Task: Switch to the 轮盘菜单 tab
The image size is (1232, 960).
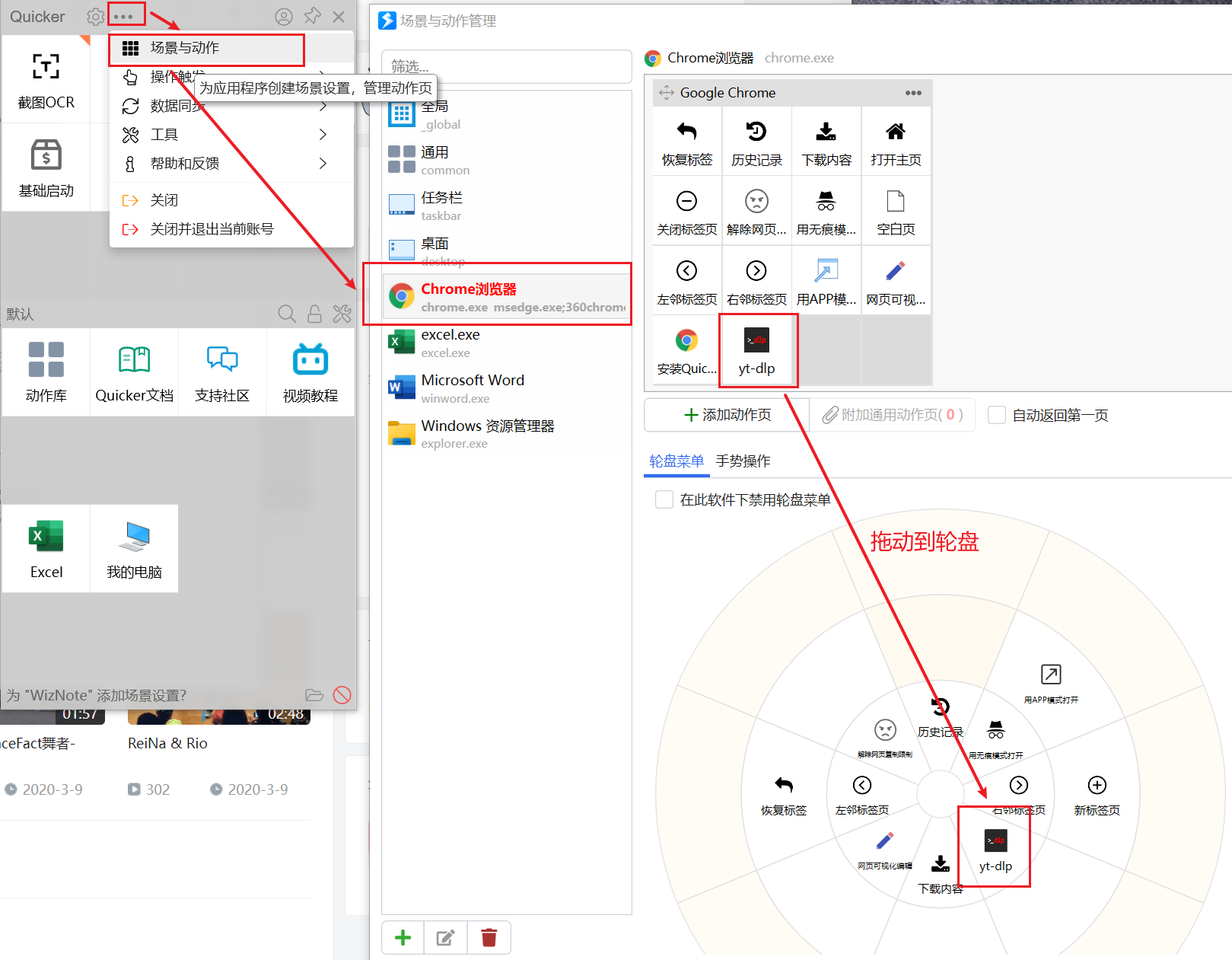Action: click(676, 461)
